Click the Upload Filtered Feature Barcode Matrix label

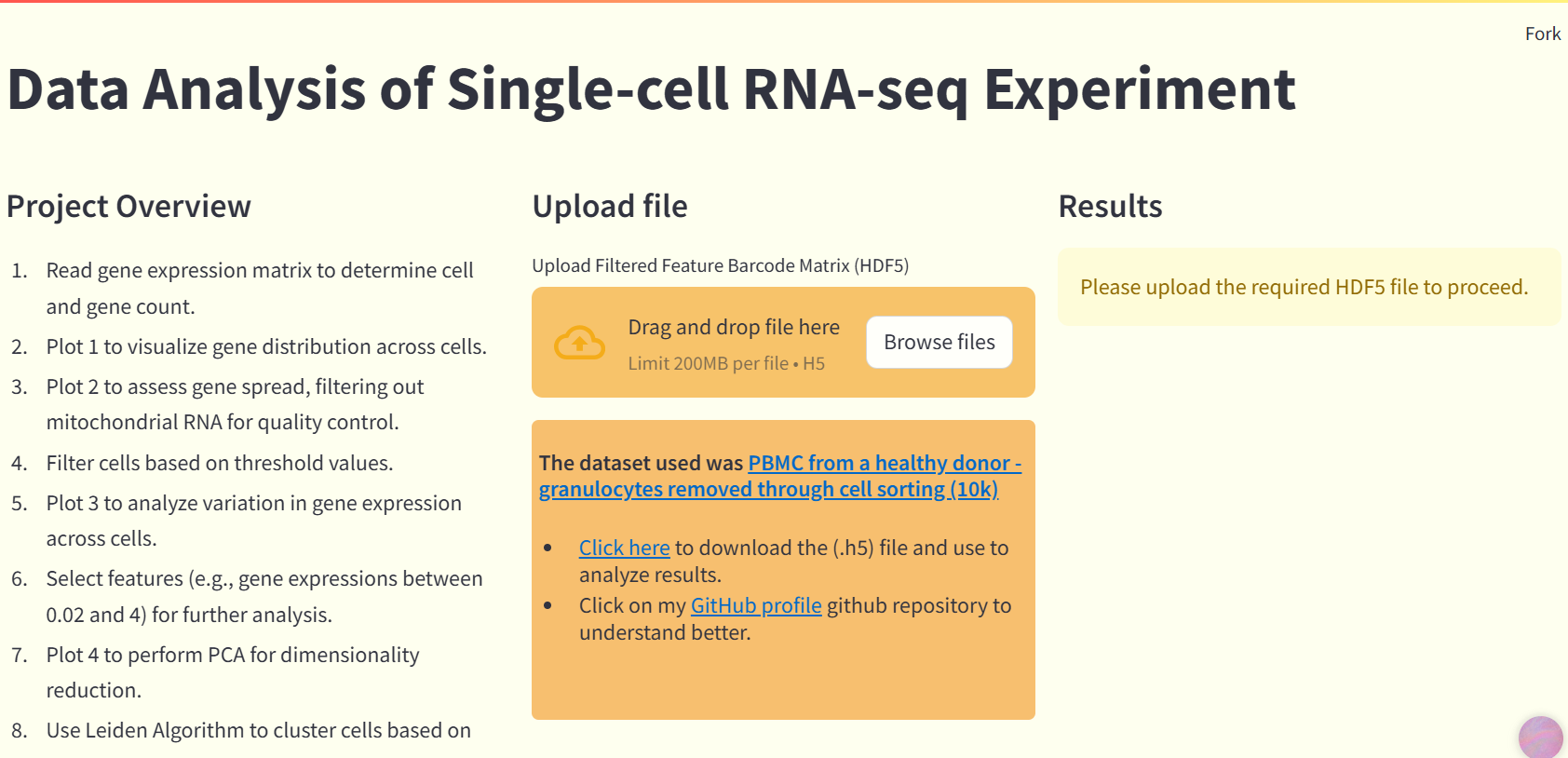click(x=720, y=266)
